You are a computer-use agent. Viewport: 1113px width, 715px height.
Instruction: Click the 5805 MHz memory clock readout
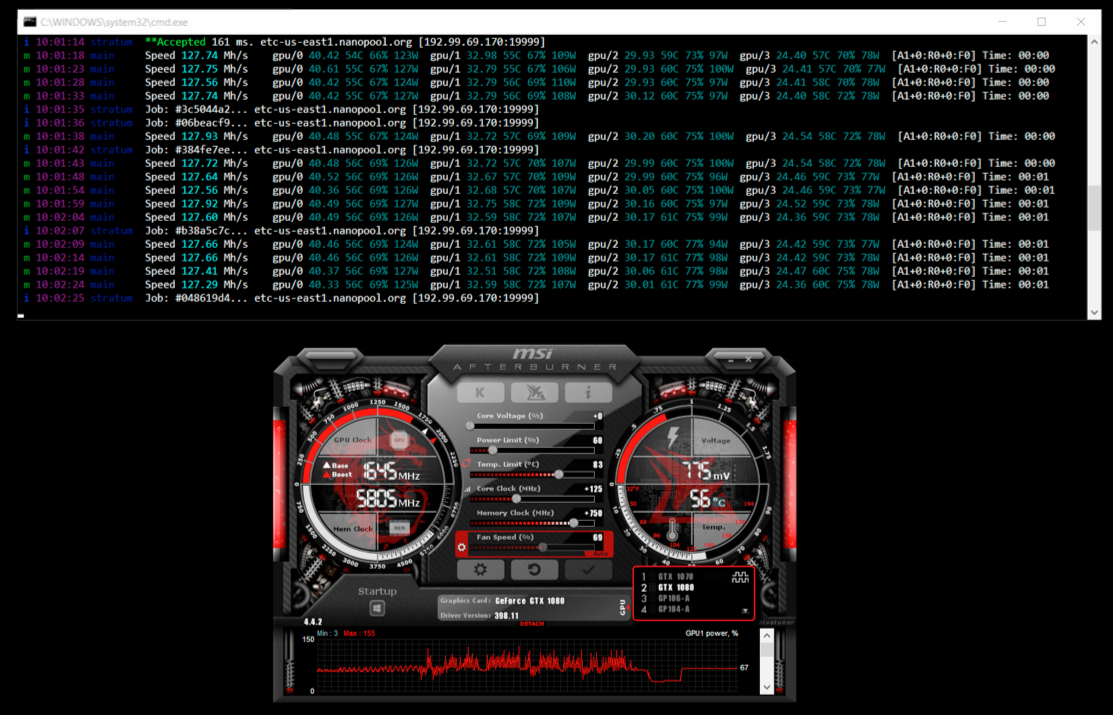[388, 499]
